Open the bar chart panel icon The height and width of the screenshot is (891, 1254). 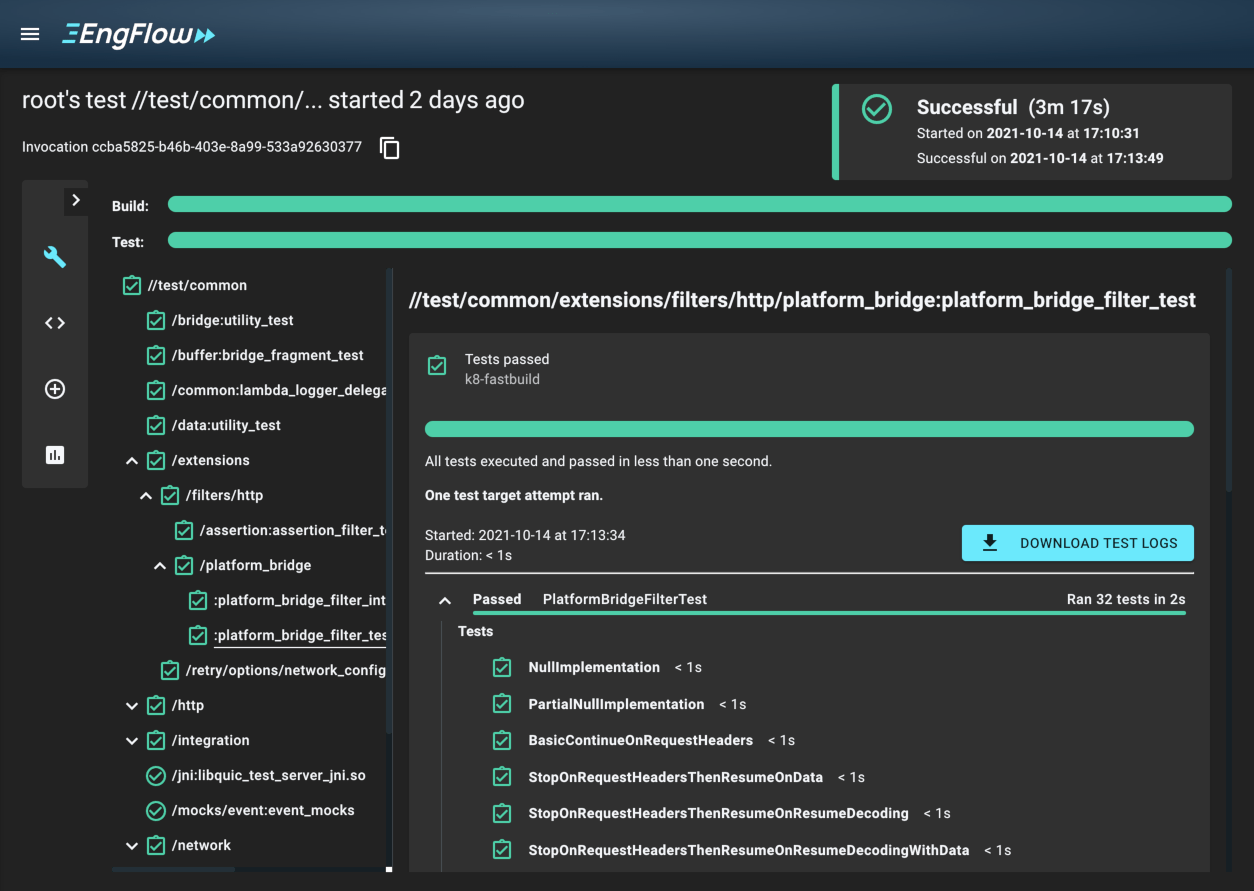[x=55, y=455]
